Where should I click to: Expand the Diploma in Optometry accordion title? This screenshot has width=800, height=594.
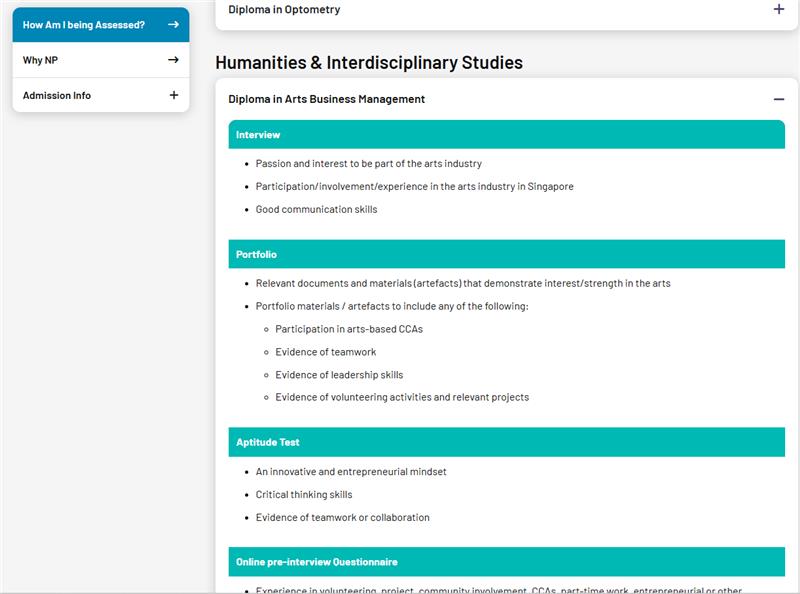[284, 9]
